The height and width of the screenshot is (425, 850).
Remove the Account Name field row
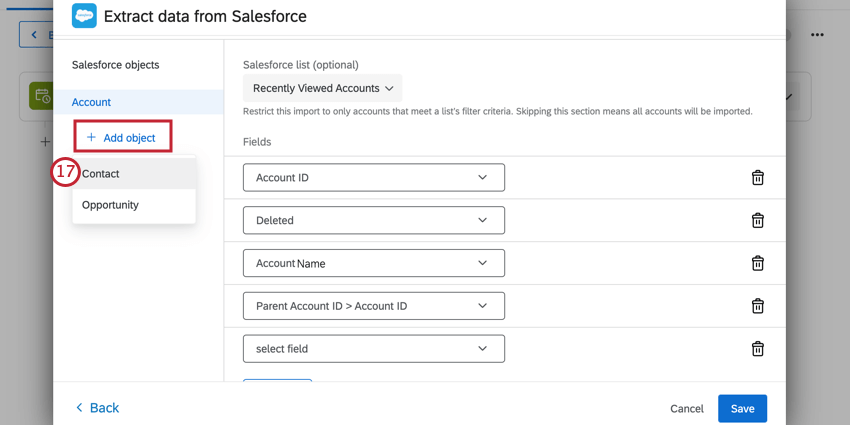tap(757, 263)
